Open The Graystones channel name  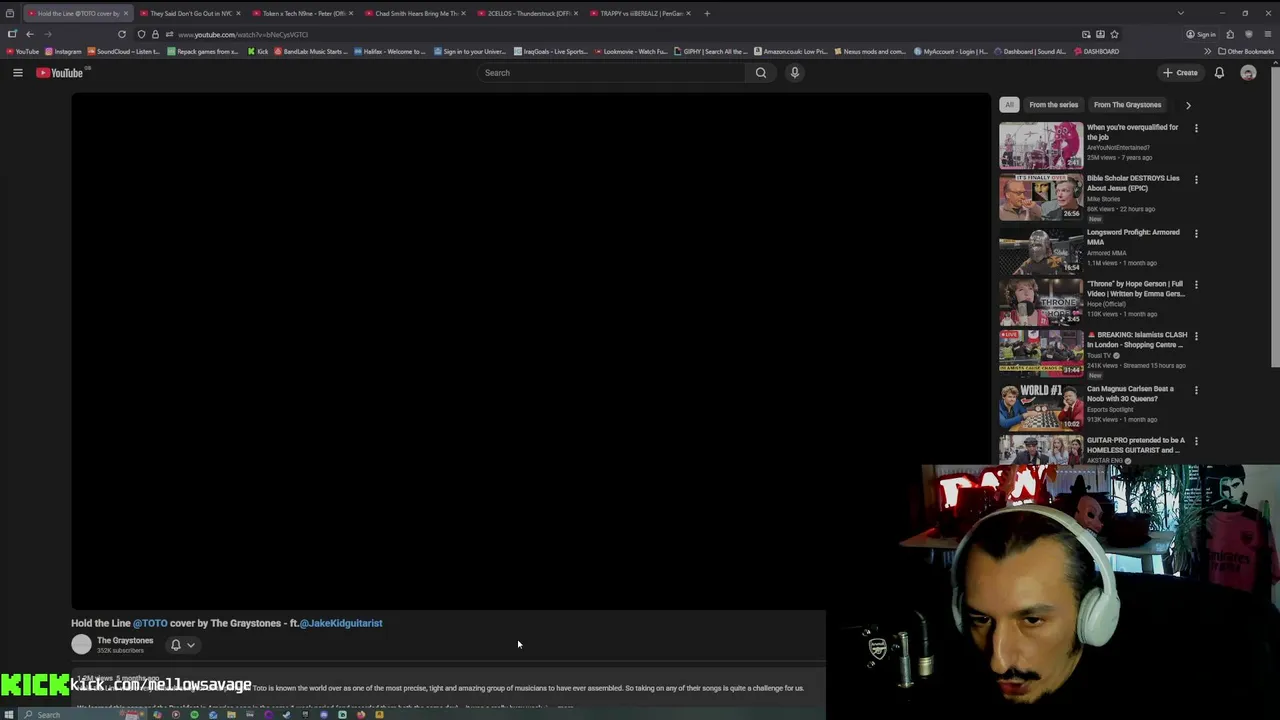tap(125, 640)
